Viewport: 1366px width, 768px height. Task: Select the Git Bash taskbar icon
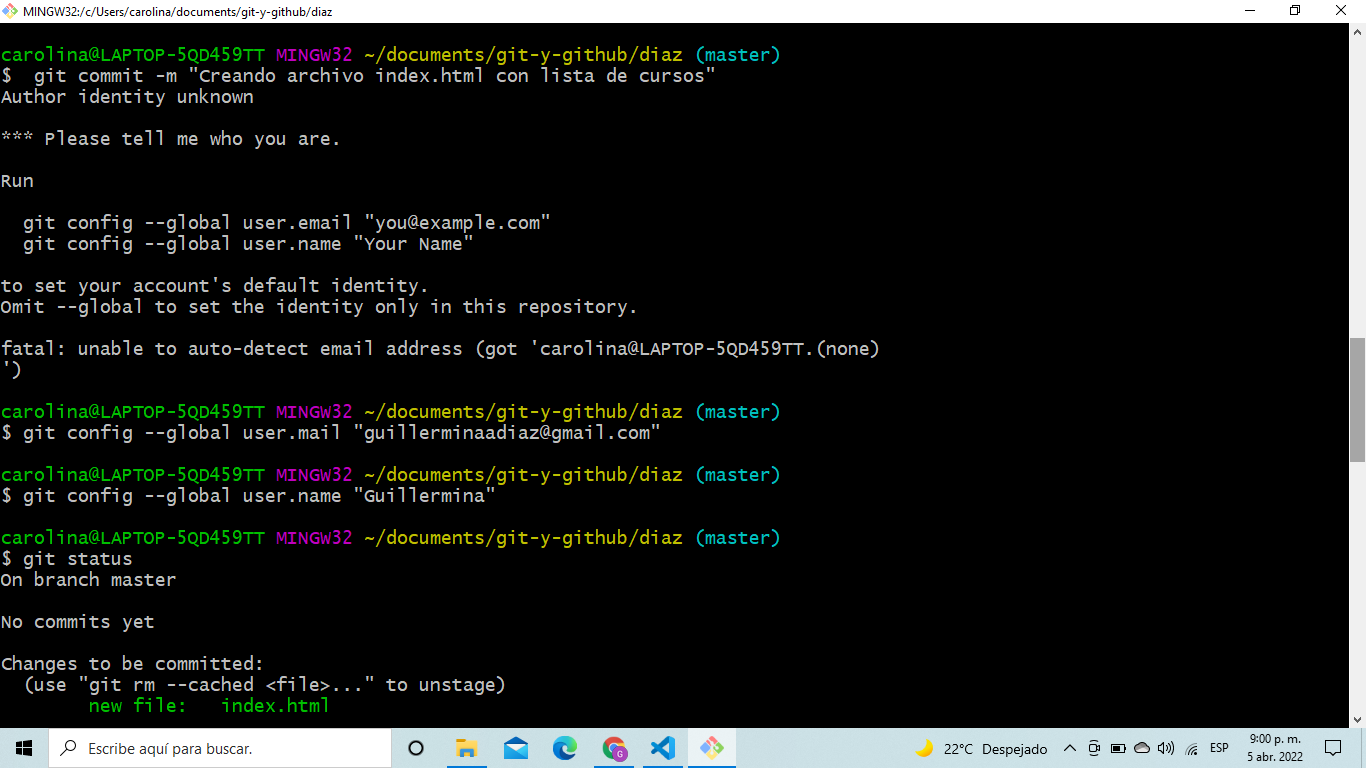coord(712,748)
